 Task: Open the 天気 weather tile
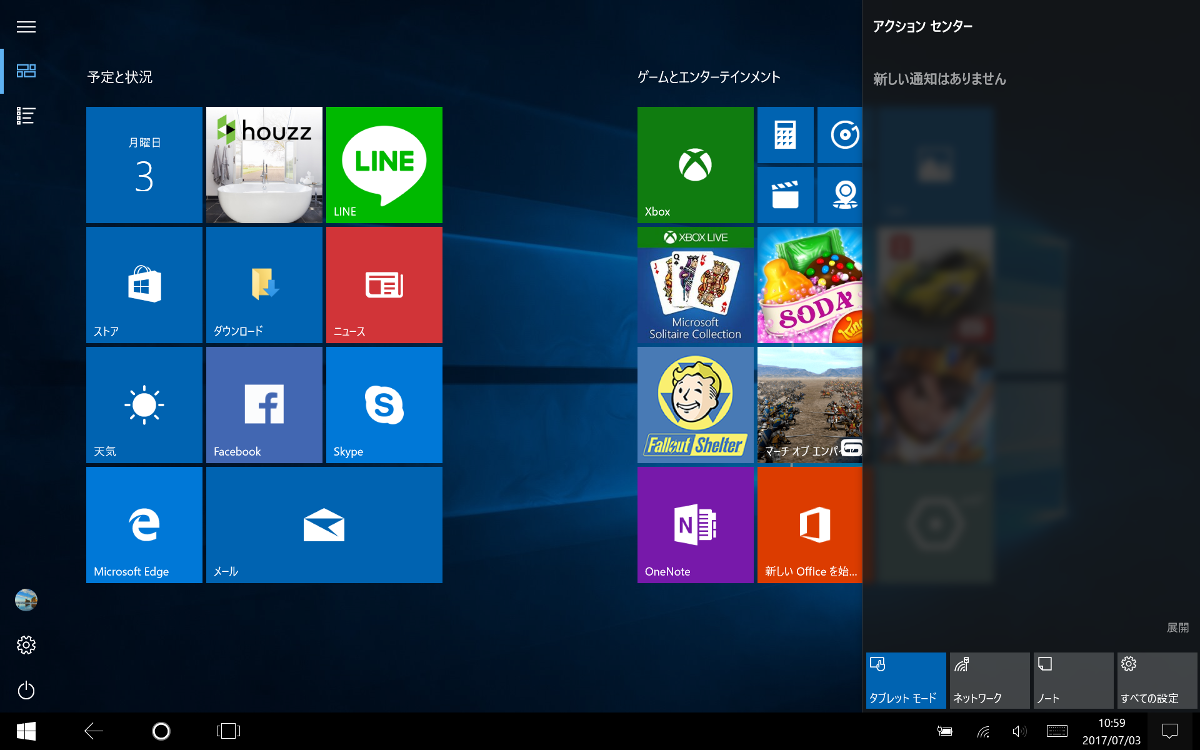click(144, 405)
